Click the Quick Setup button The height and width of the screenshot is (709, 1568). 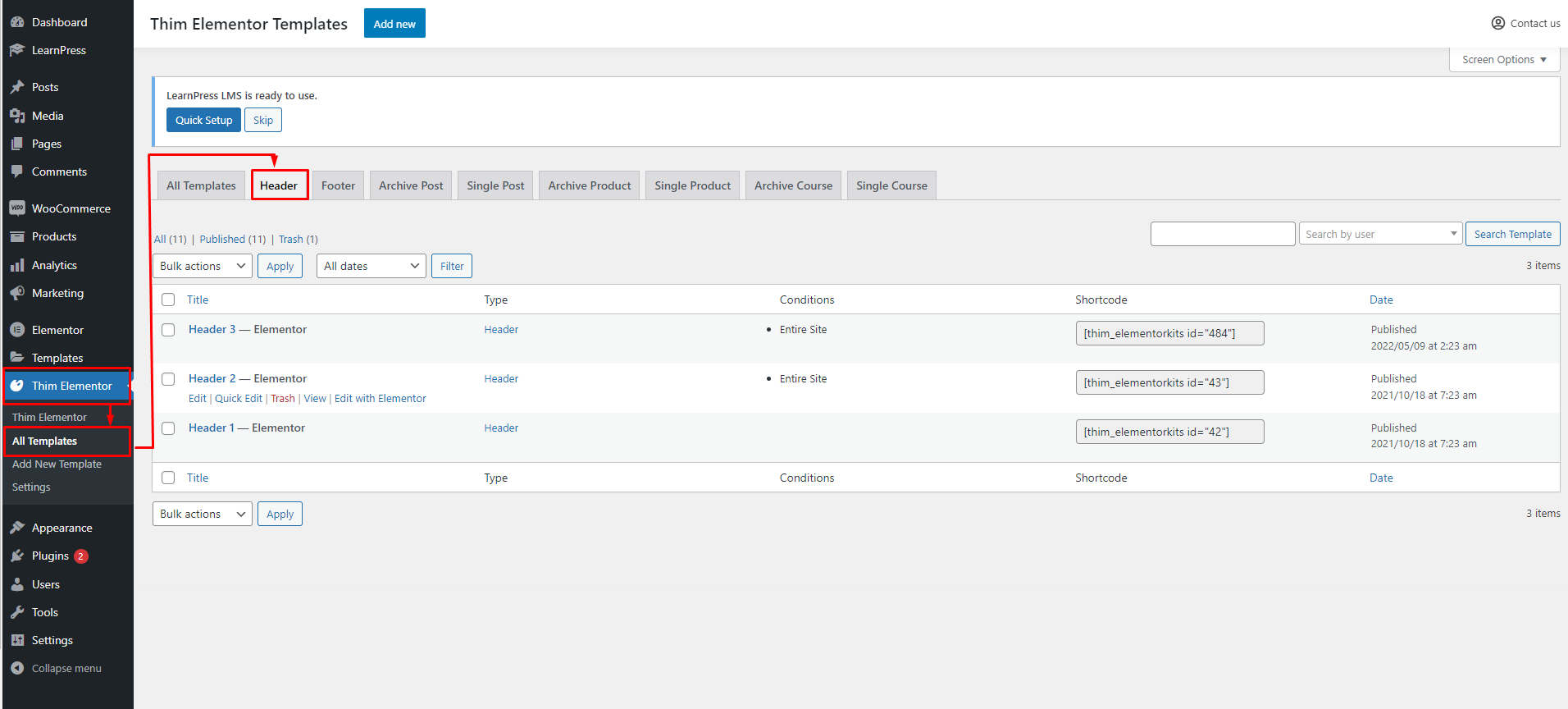(203, 120)
